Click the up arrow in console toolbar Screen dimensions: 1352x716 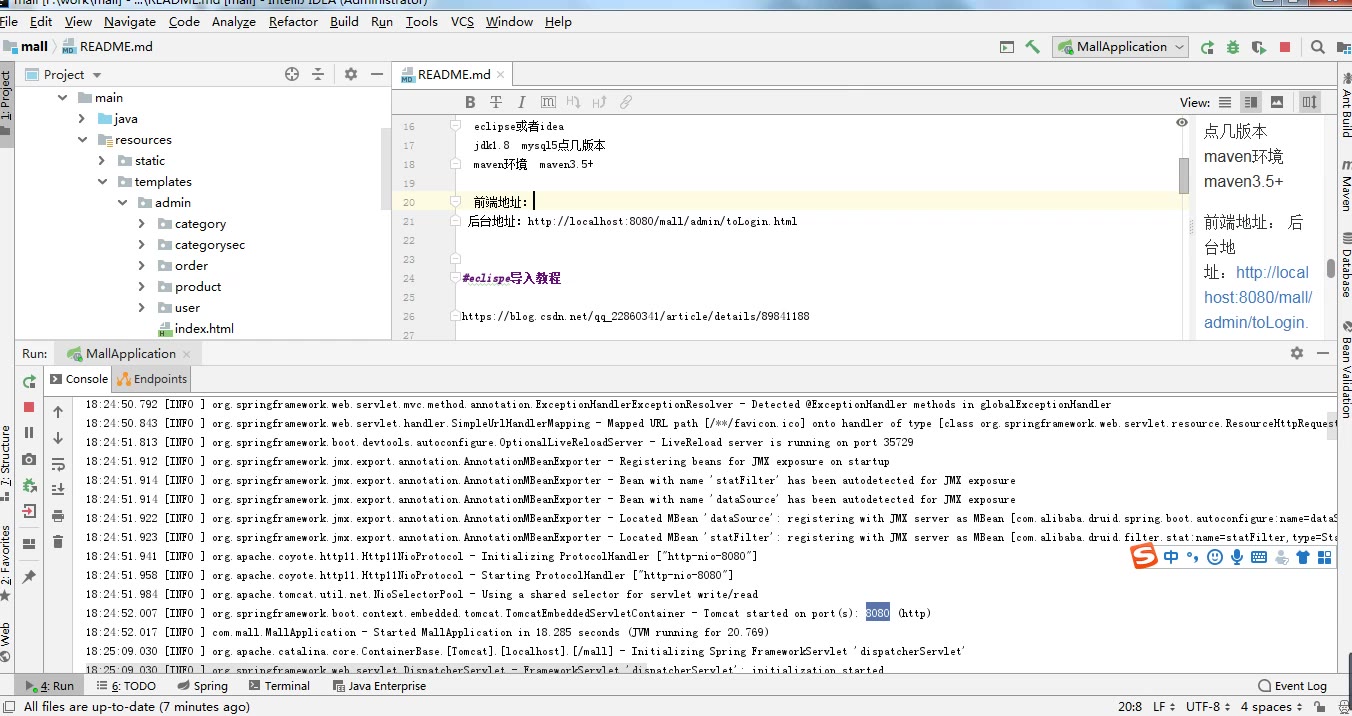coord(58,412)
